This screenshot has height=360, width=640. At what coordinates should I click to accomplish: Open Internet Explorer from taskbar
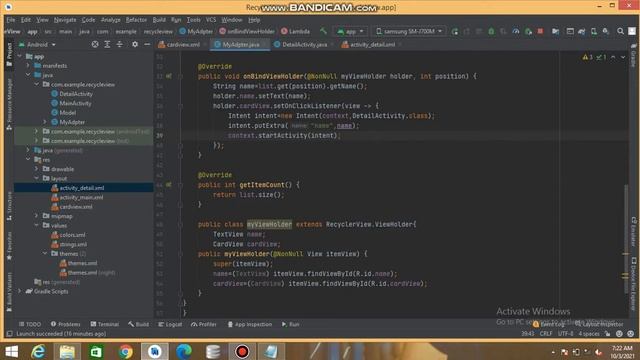(x=39, y=351)
